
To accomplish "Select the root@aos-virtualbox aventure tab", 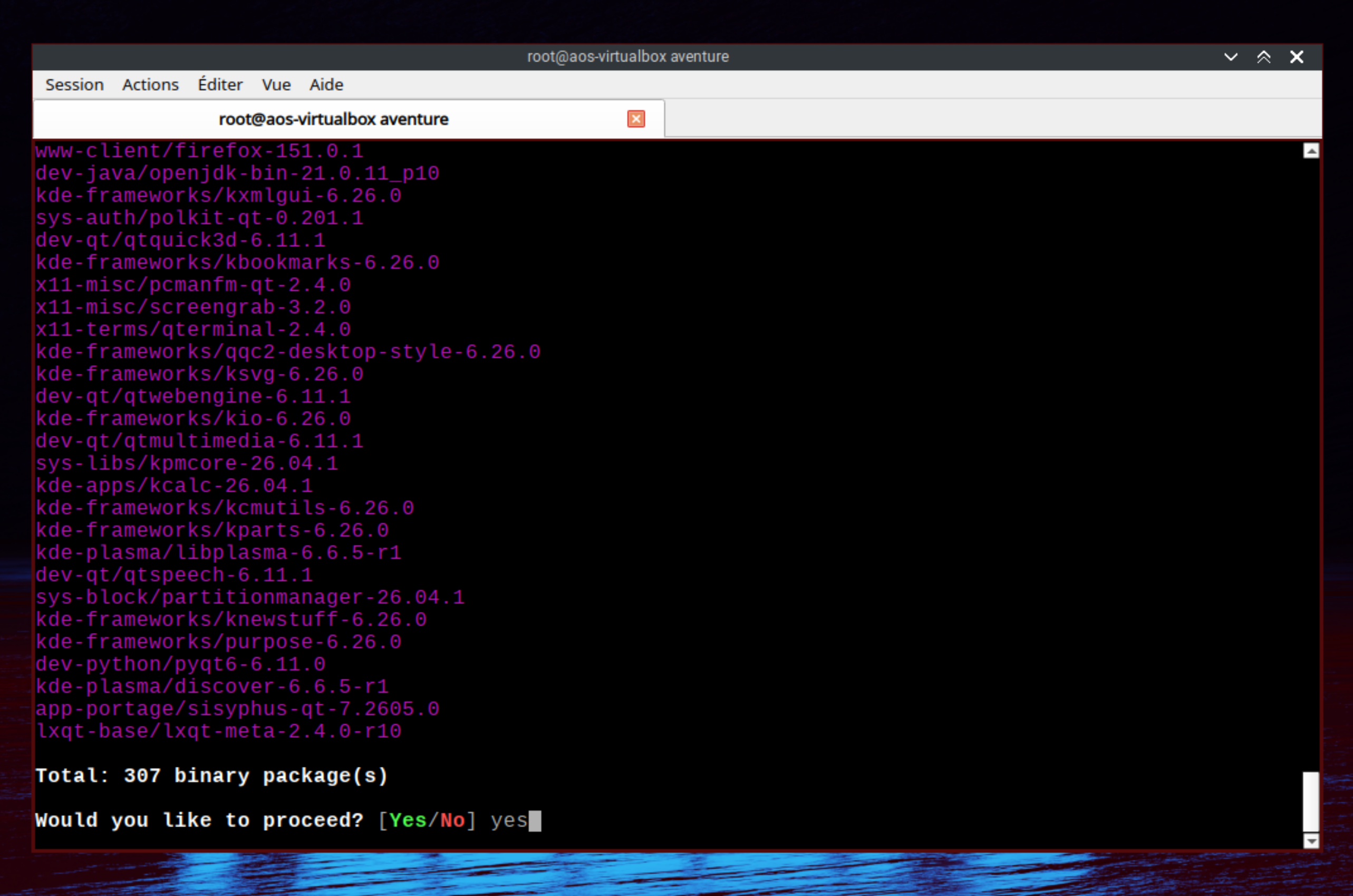I will [349, 119].
